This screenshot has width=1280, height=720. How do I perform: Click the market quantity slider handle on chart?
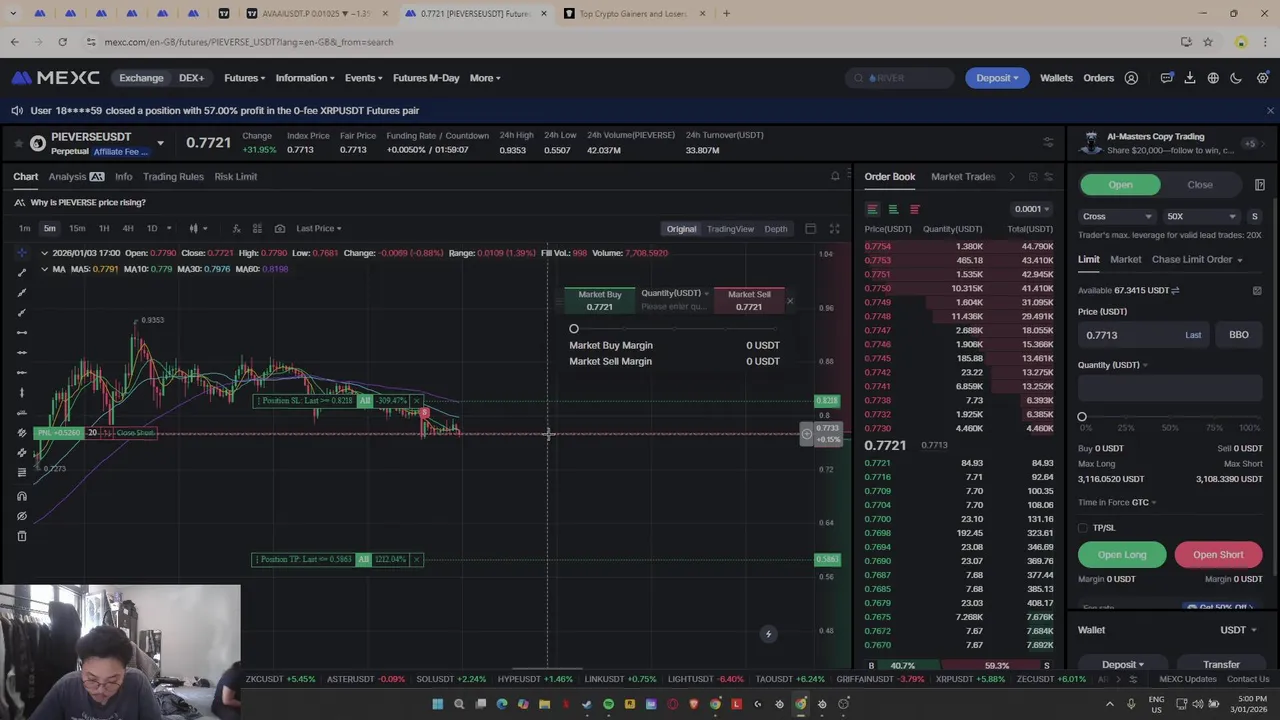tap(574, 329)
